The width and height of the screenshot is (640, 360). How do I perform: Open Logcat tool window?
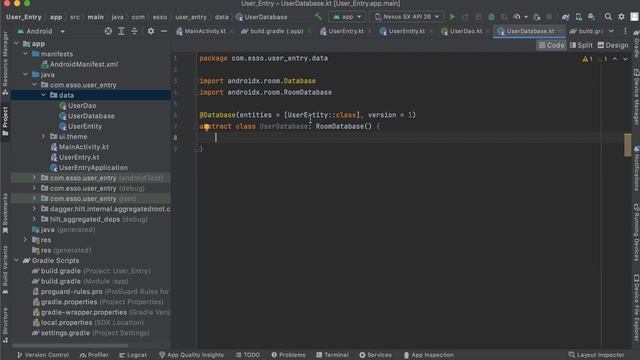133,355
